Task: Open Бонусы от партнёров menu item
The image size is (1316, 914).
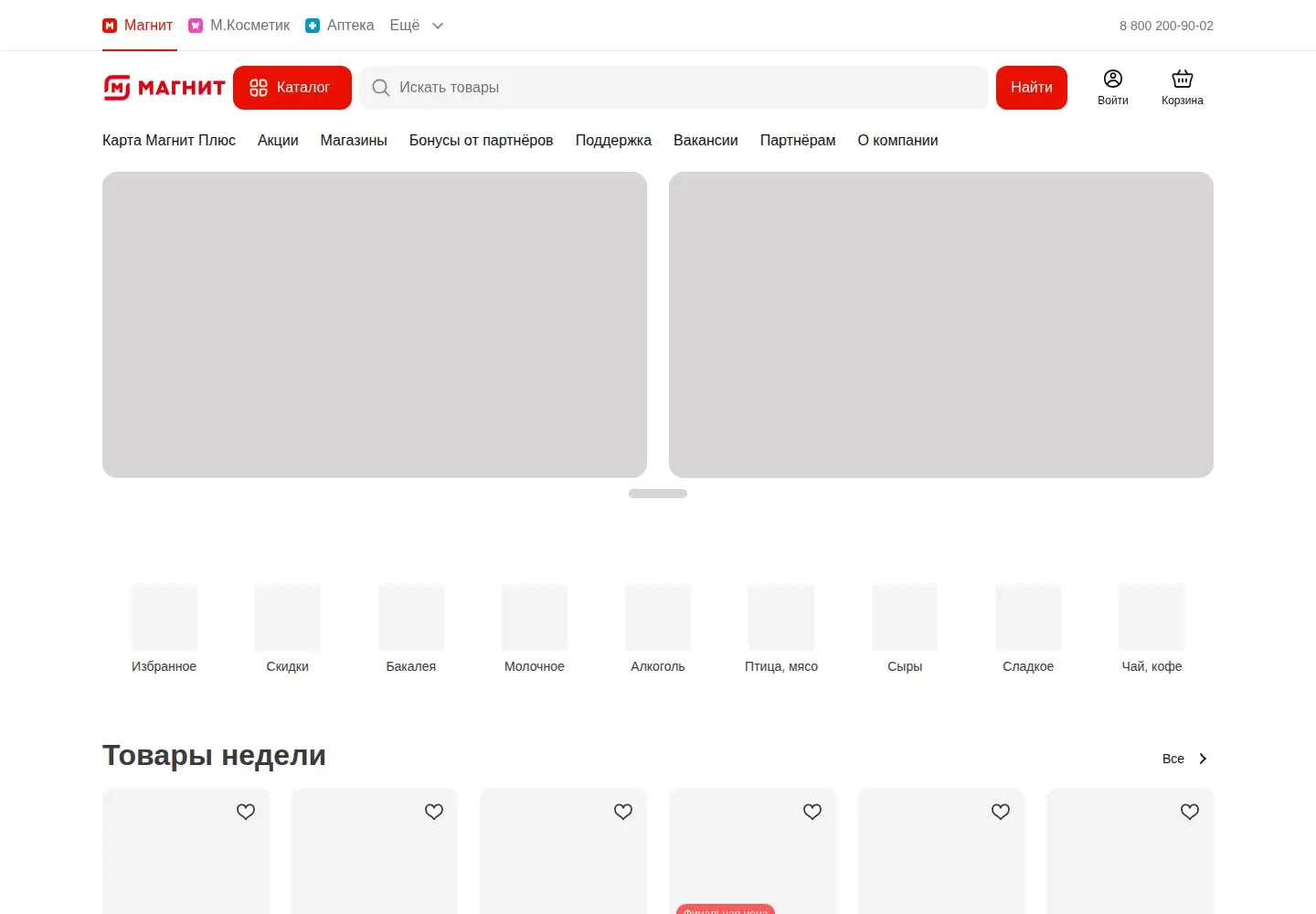Action: click(482, 140)
